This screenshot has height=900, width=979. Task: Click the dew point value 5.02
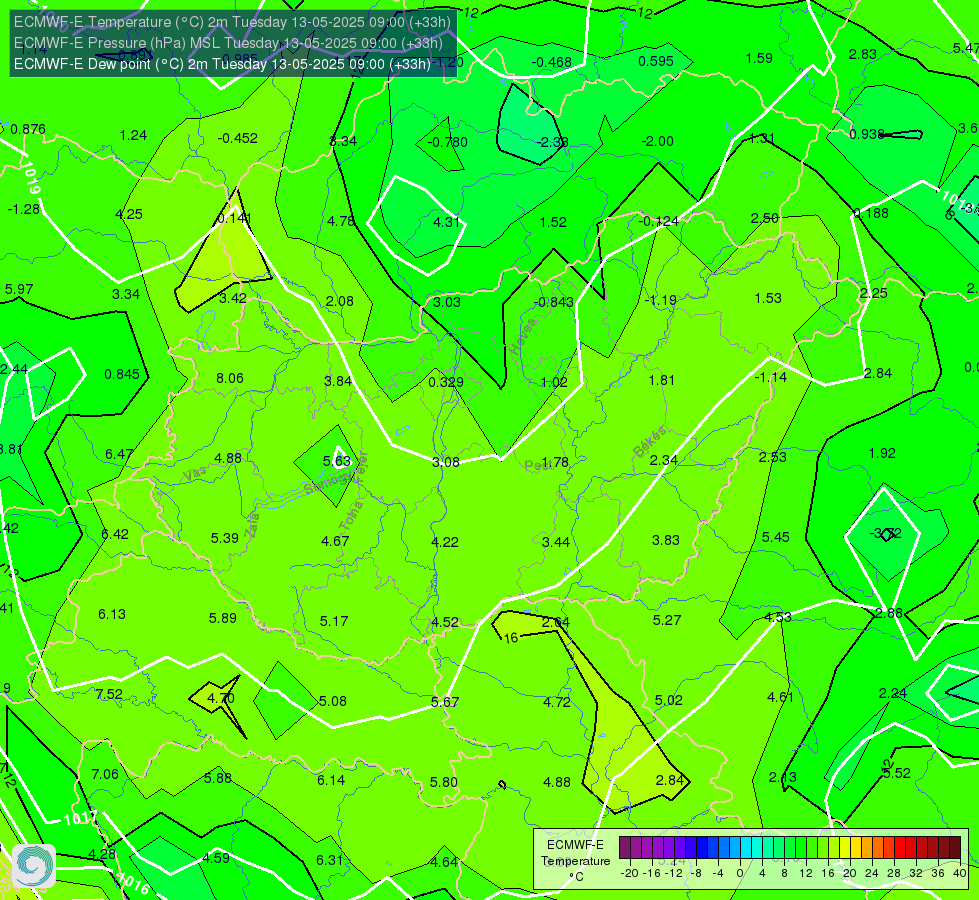[669, 700]
